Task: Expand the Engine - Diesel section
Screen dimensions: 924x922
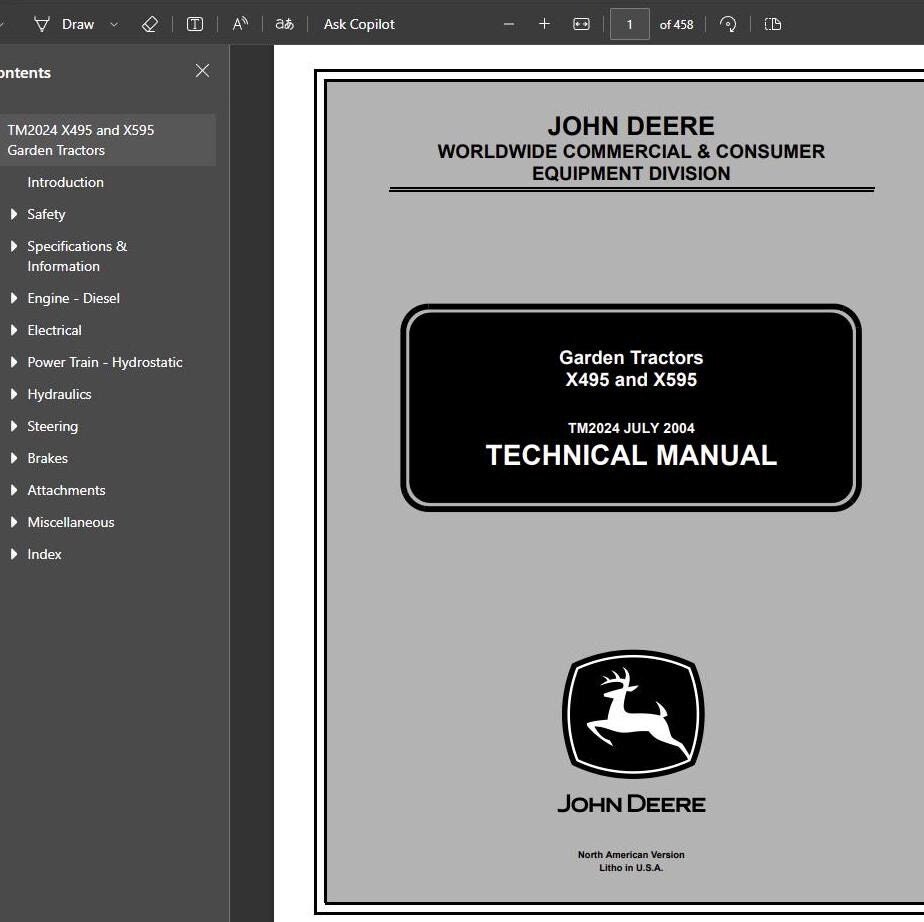Action: [13, 298]
